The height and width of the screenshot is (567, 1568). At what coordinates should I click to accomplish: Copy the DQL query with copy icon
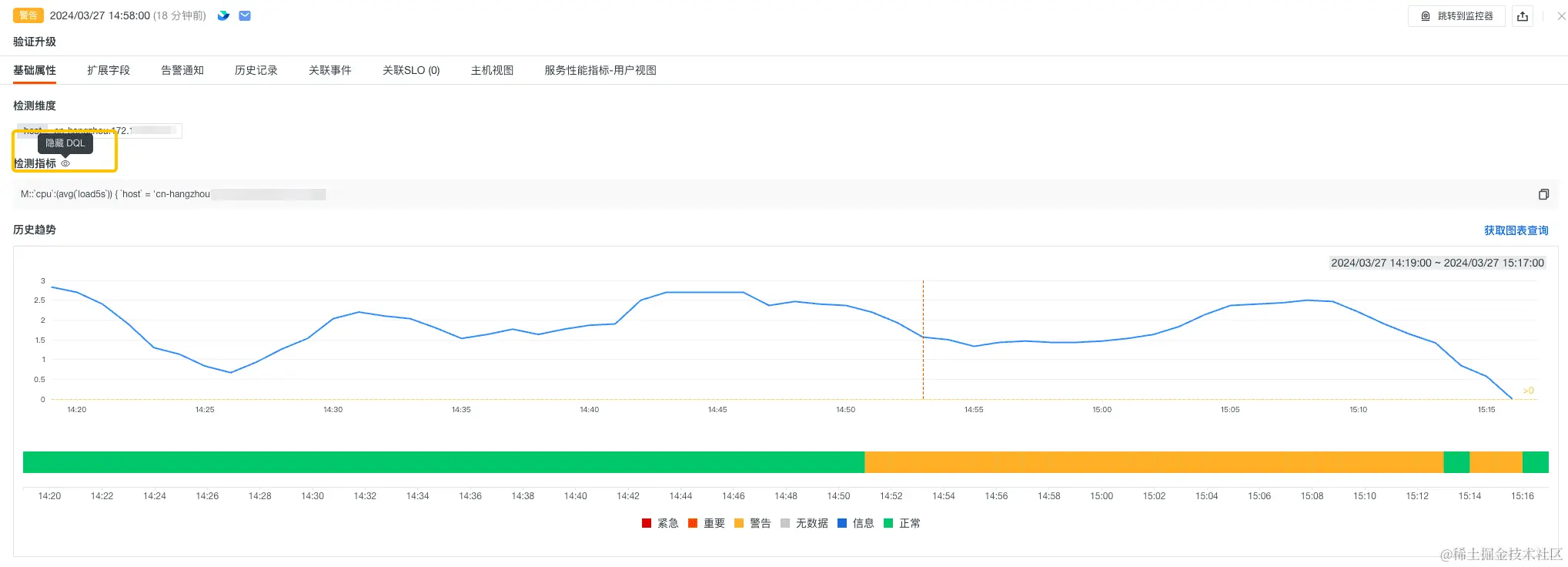(1543, 194)
